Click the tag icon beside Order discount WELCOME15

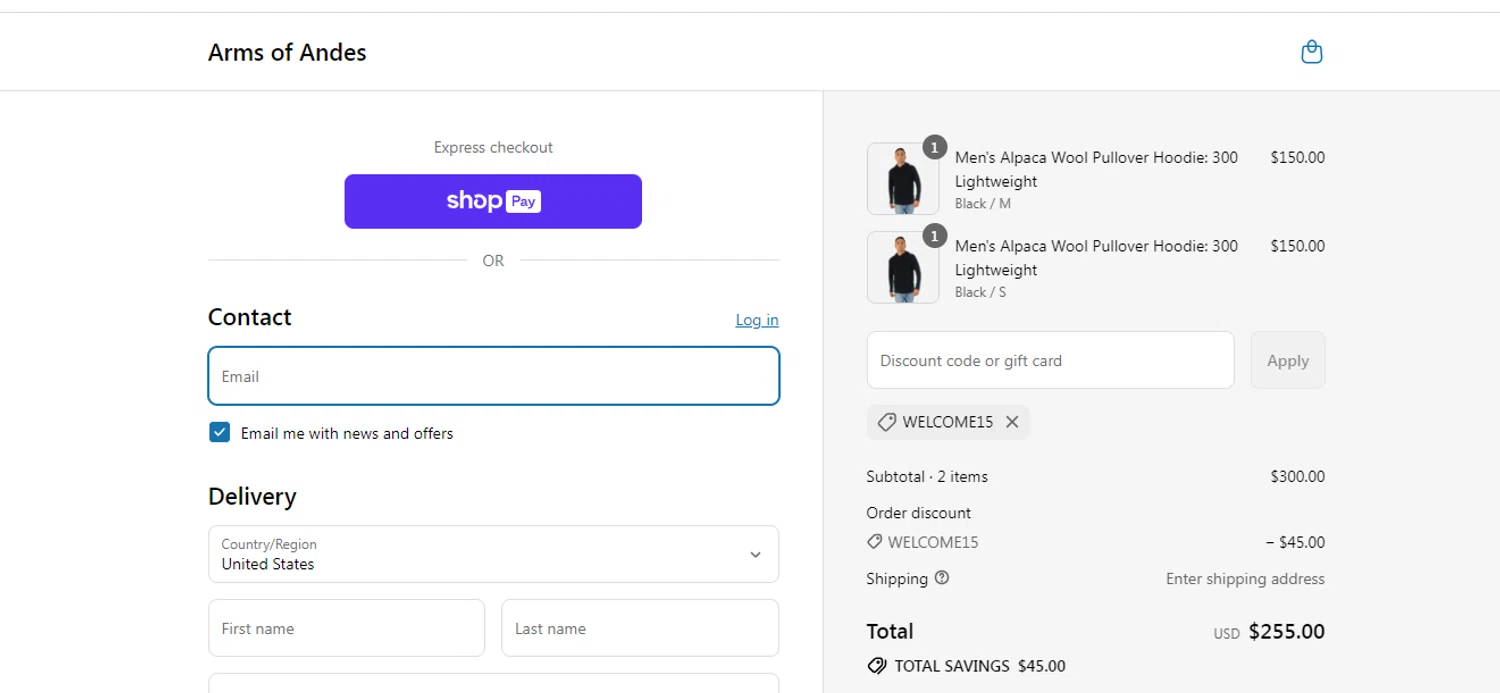point(874,542)
